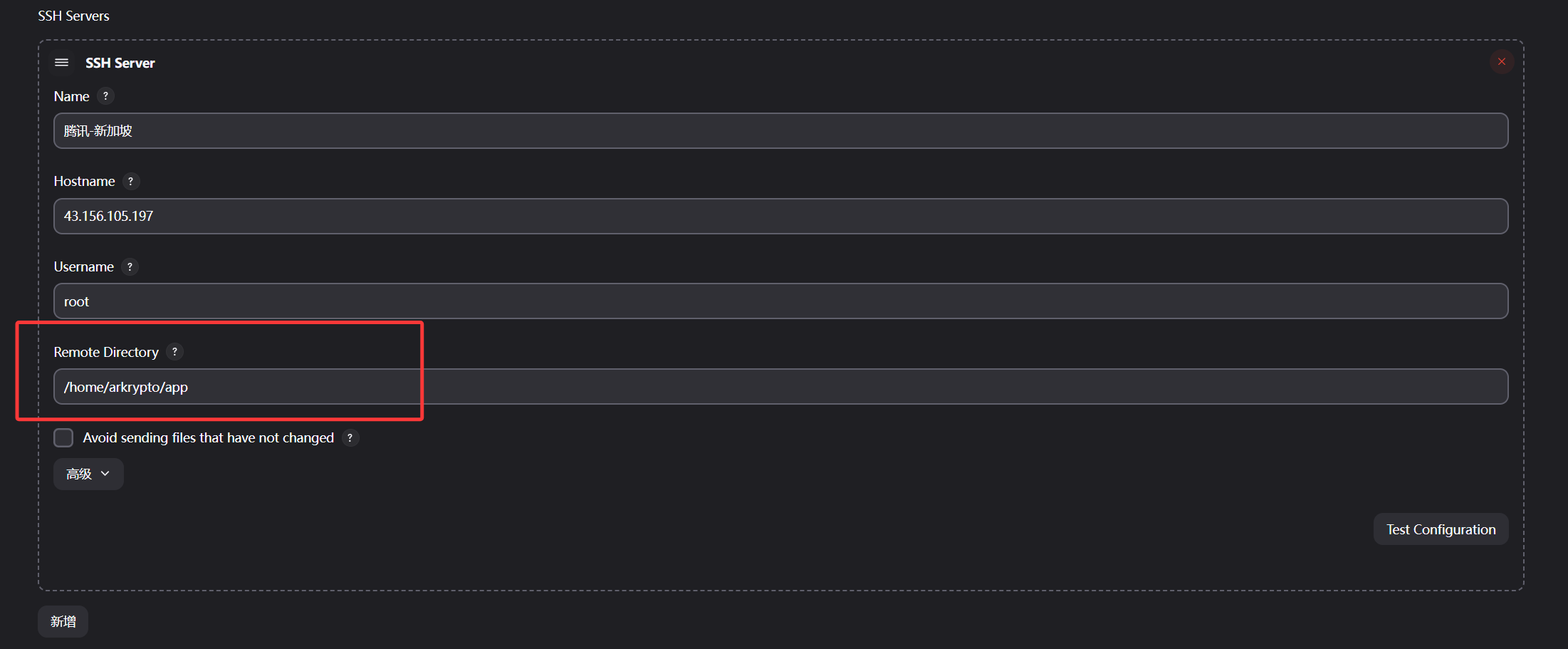The image size is (1568, 649).
Task: Focus the Name field containing 腾讯-新加坡
Action: pos(780,131)
